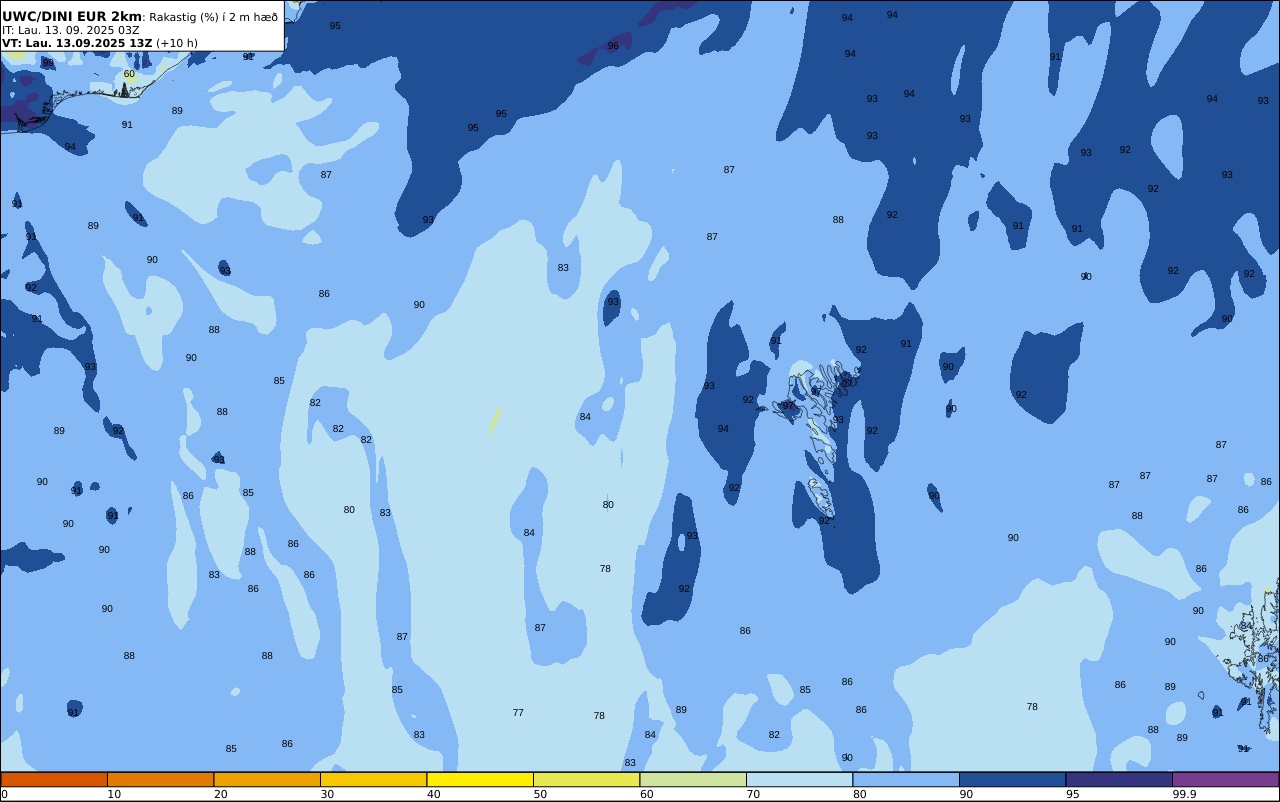Click the legend tick label '95'

click(1072, 794)
